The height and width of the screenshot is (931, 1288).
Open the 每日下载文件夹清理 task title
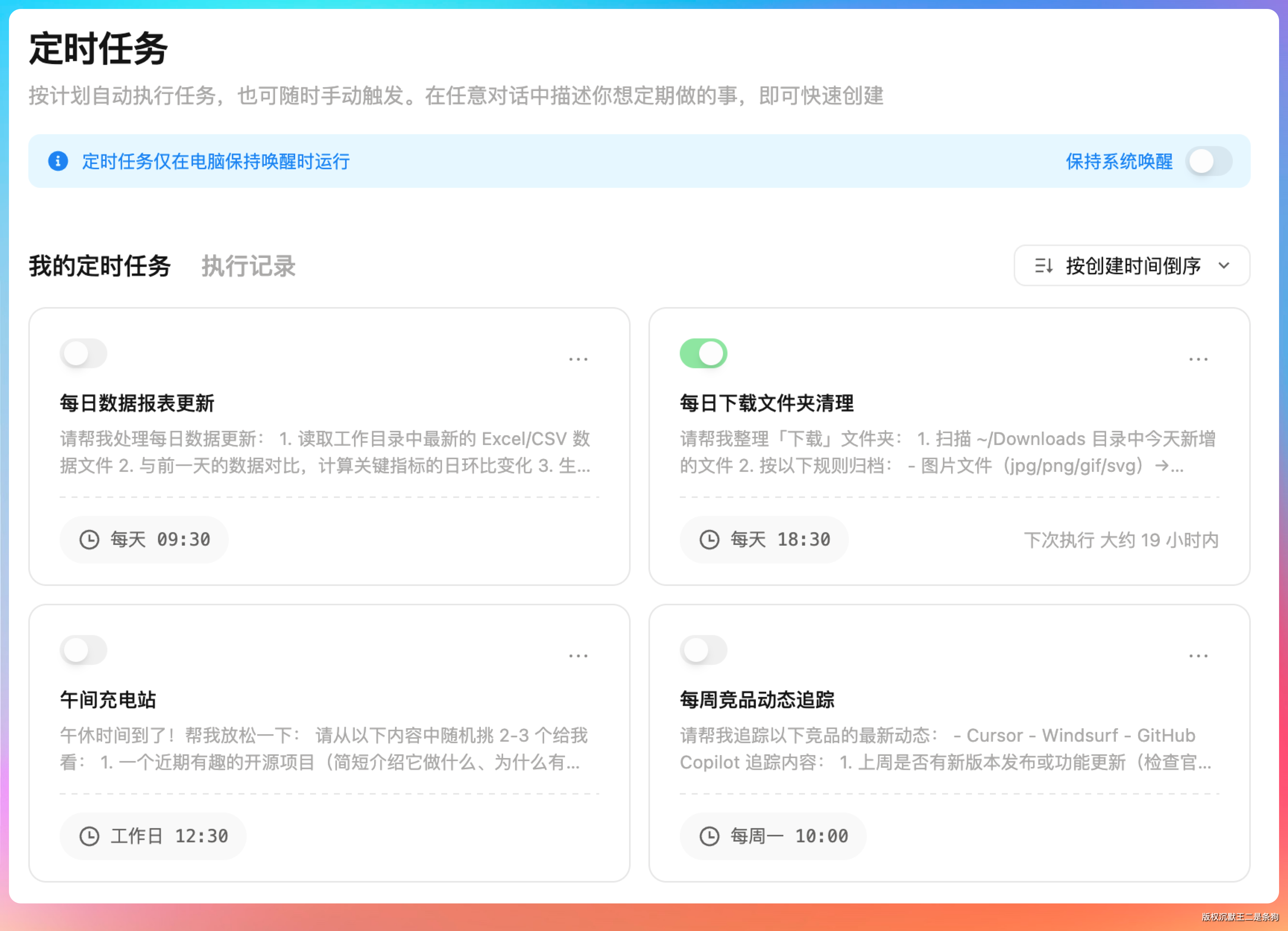[x=767, y=403]
